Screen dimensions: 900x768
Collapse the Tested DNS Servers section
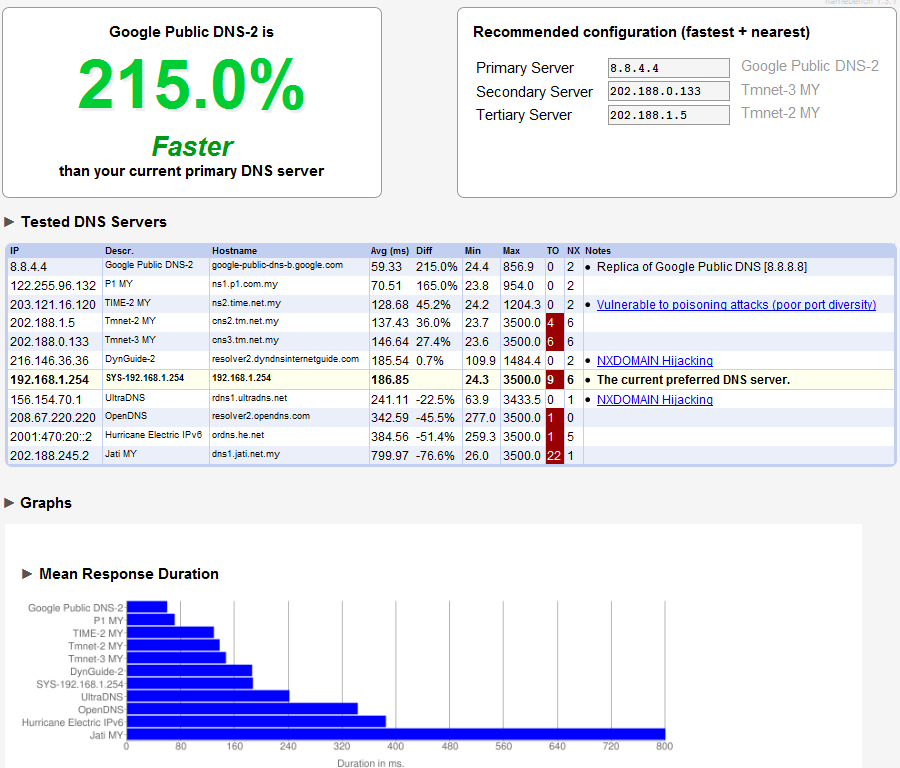(x=11, y=222)
